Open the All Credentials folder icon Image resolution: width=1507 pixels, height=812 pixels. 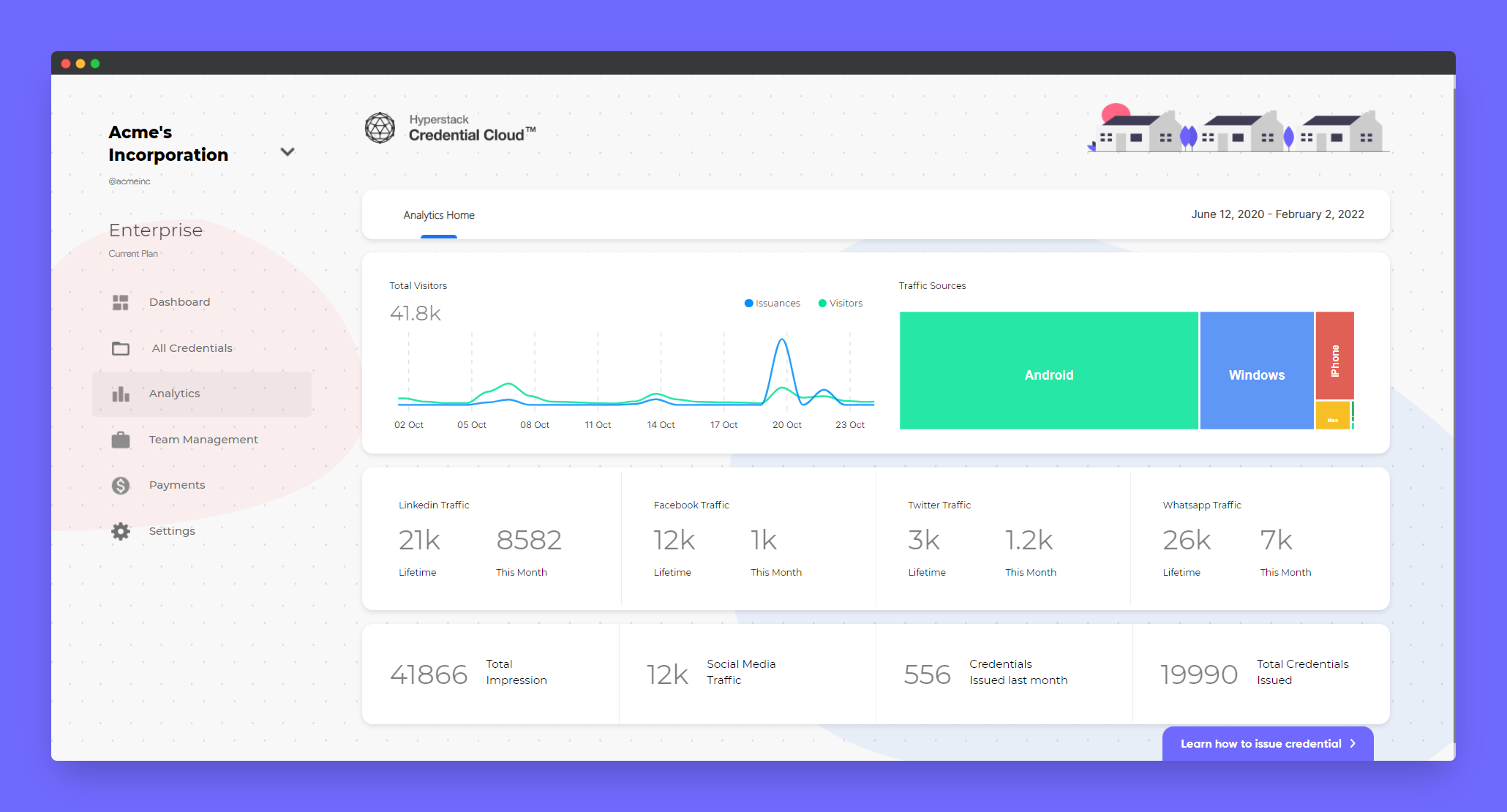[121, 348]
